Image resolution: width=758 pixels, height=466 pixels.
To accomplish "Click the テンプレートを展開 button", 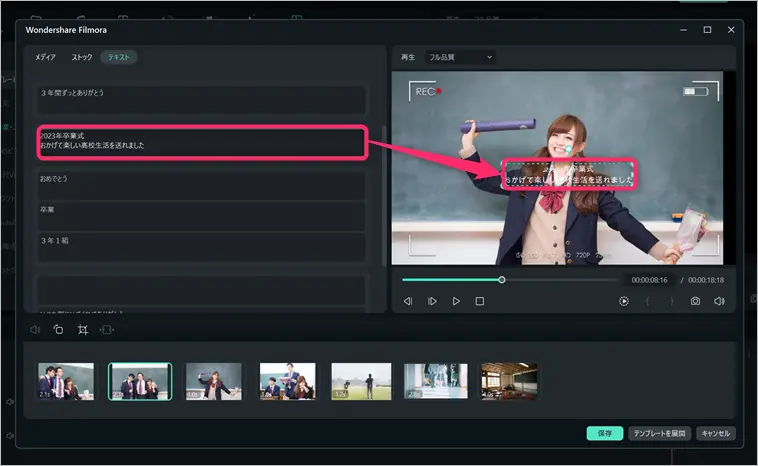I will (659, 433).
